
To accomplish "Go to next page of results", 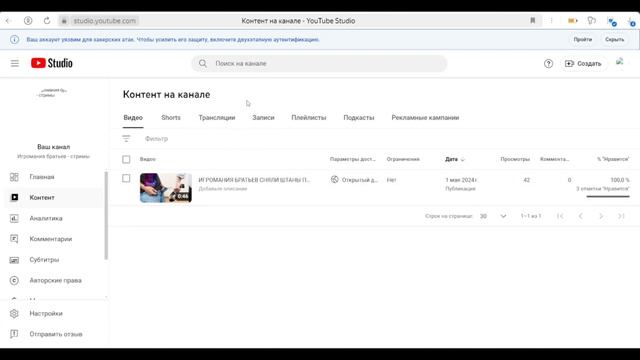I will (x=601, y=216).
